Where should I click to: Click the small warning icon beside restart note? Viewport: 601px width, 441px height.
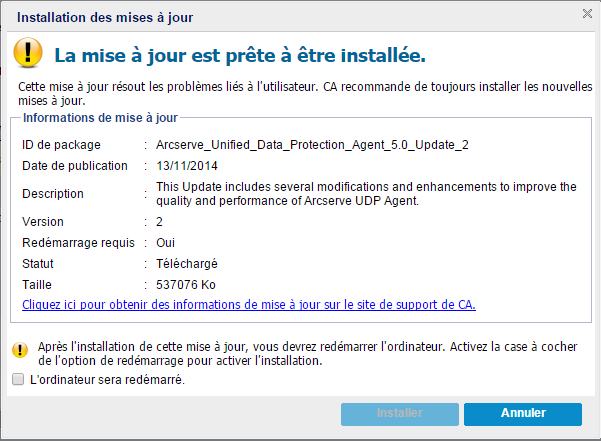tap(19, 350)
